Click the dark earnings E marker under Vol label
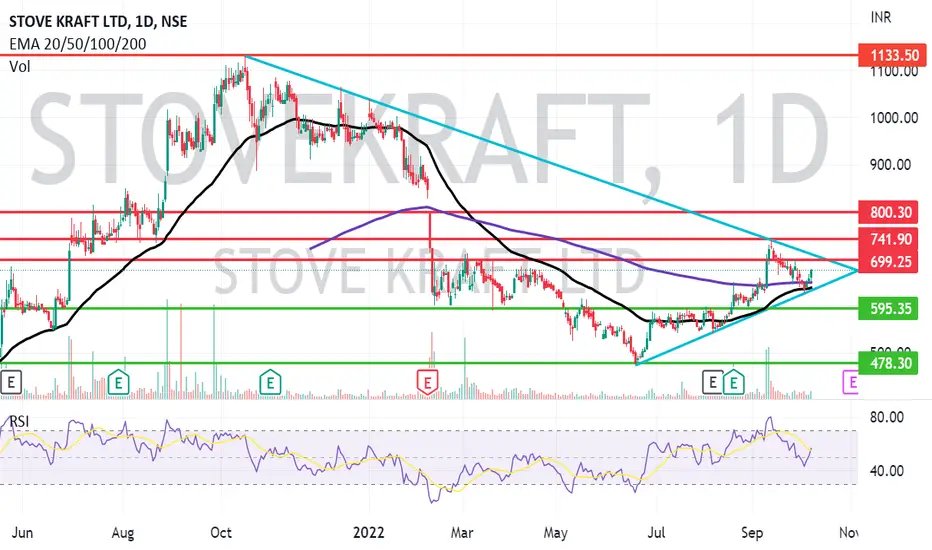The width and height of the screenshot is (932, 550). click(x=11, y=382)
